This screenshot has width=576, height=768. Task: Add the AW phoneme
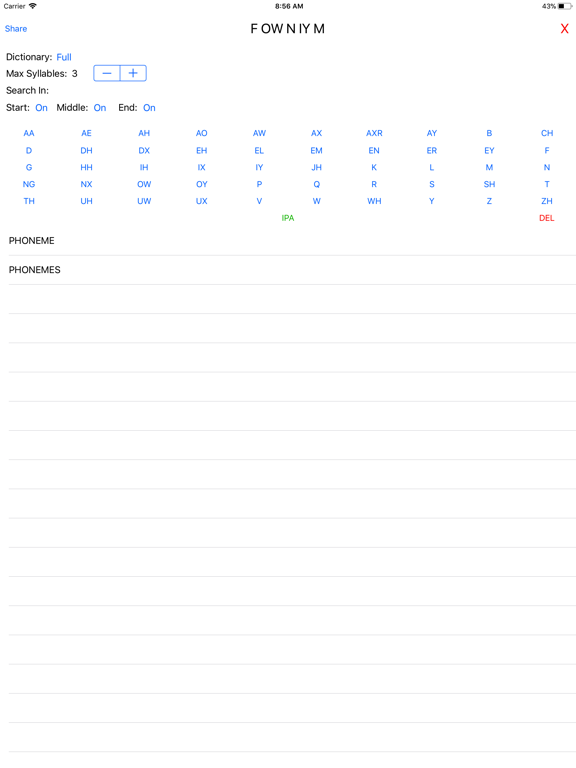(x=259, y=133)
